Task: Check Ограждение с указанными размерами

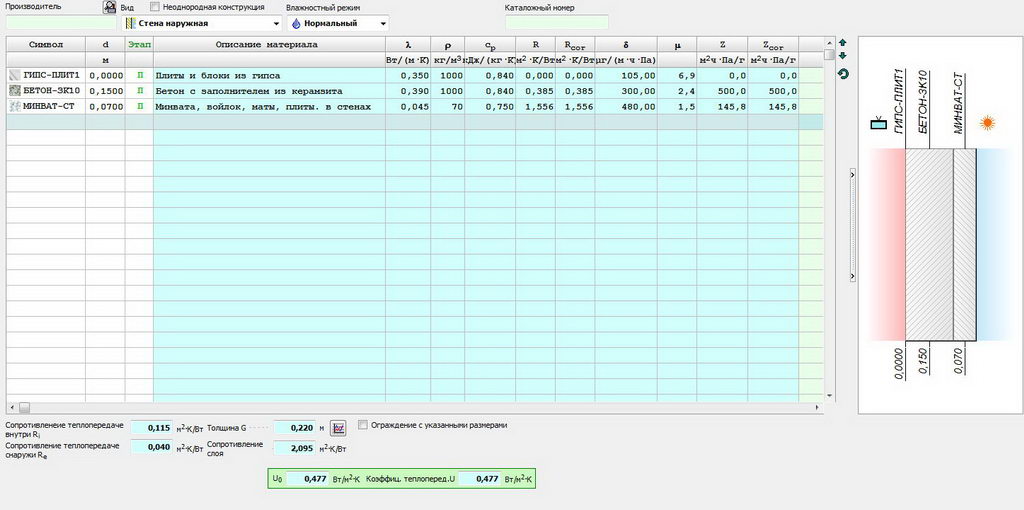Action: [x=363, y=425]
